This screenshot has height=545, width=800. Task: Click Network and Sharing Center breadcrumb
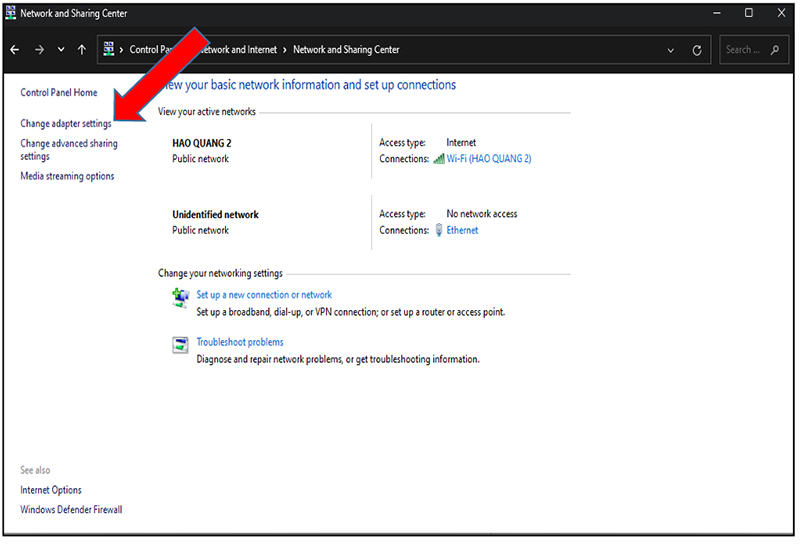(x=346, y=49)
